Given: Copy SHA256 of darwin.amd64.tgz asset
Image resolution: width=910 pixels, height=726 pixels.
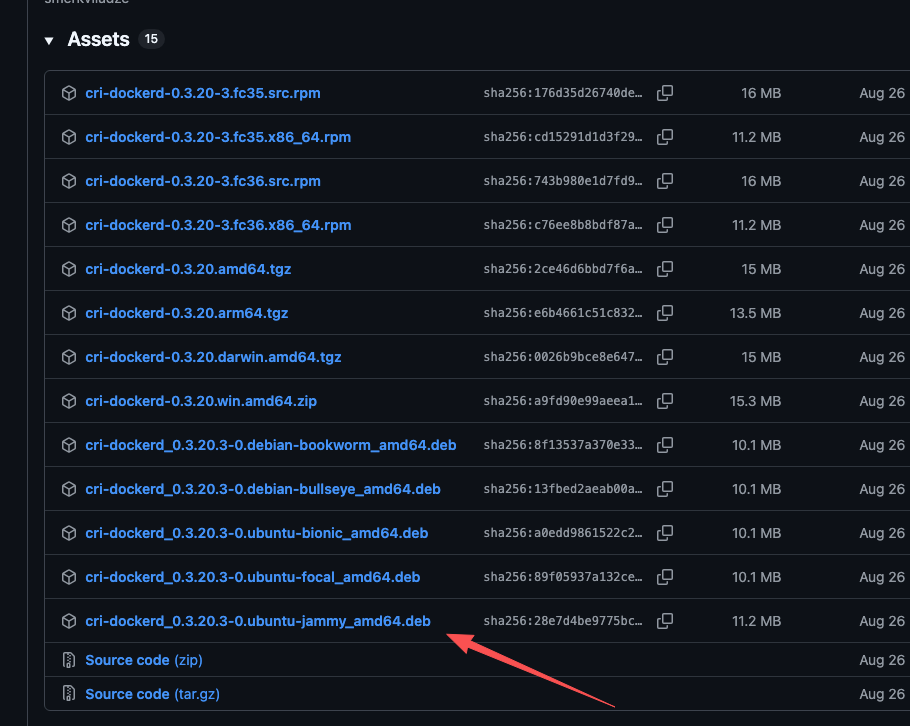Looking at the screenshot, I should (x=665, y=357).
